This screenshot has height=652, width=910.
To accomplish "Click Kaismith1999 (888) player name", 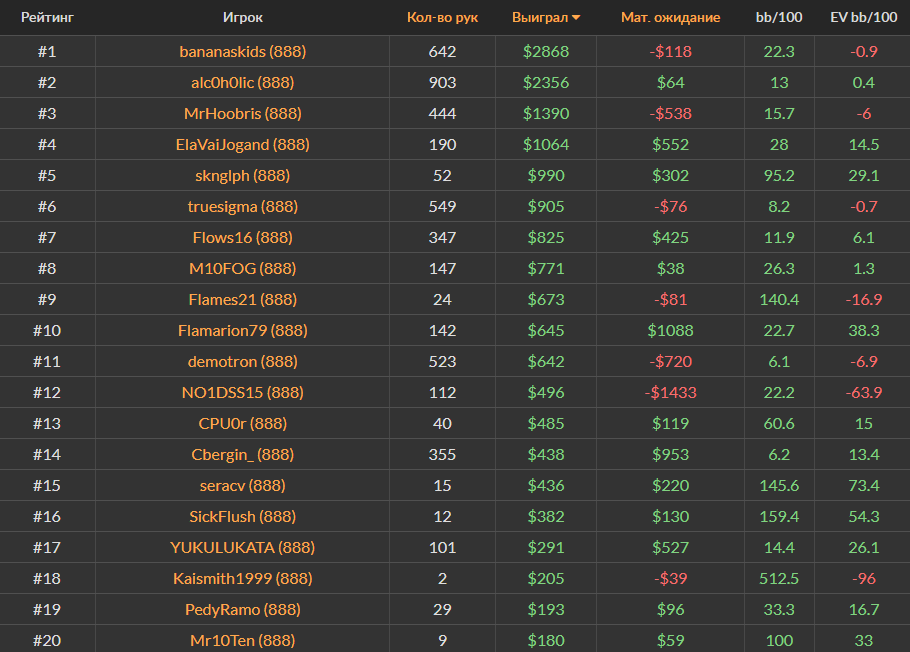I will [243, 578].
